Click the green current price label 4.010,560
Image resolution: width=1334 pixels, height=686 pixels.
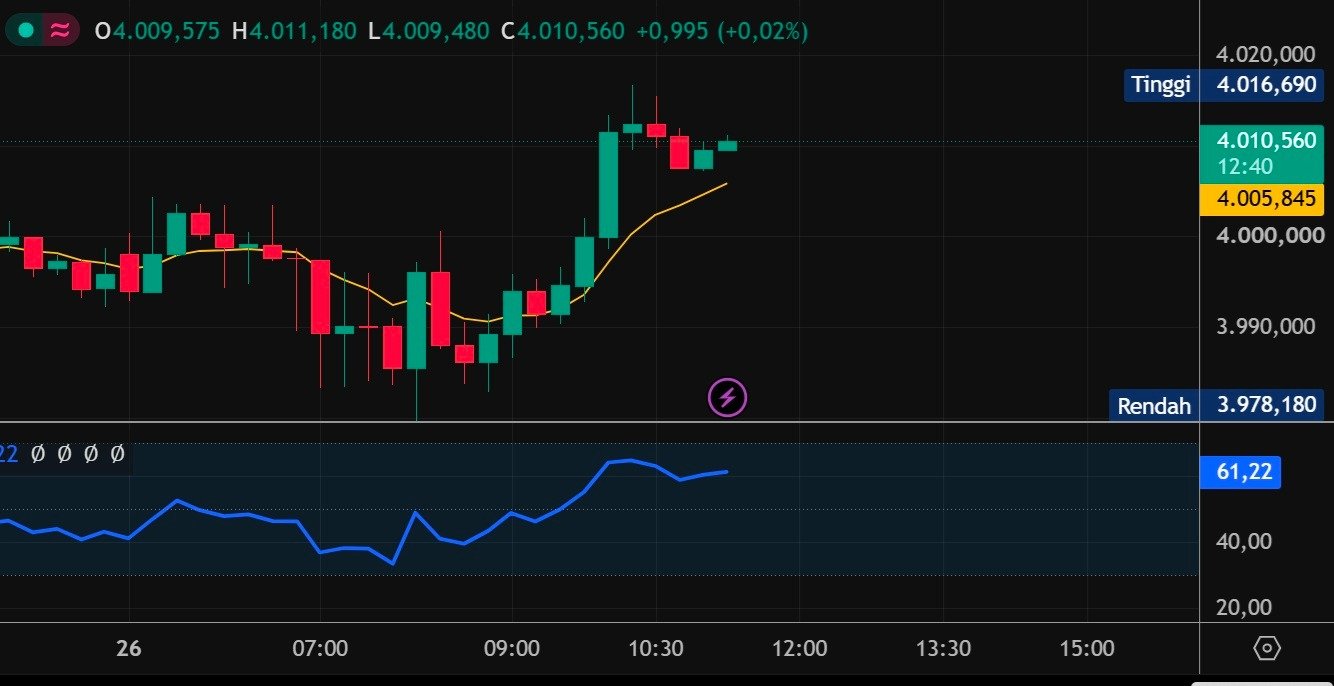(x=1266, y=141)
